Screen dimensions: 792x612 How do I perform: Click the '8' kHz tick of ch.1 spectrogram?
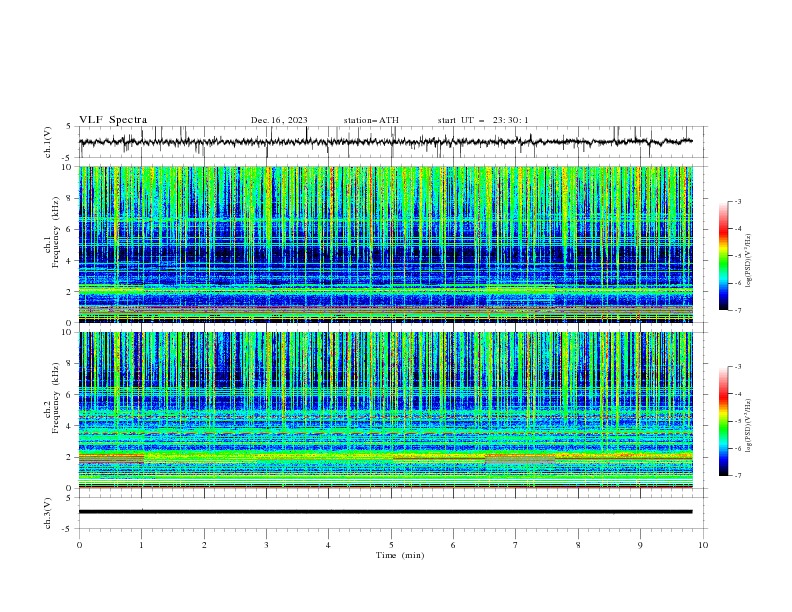(x=71, y=198)
